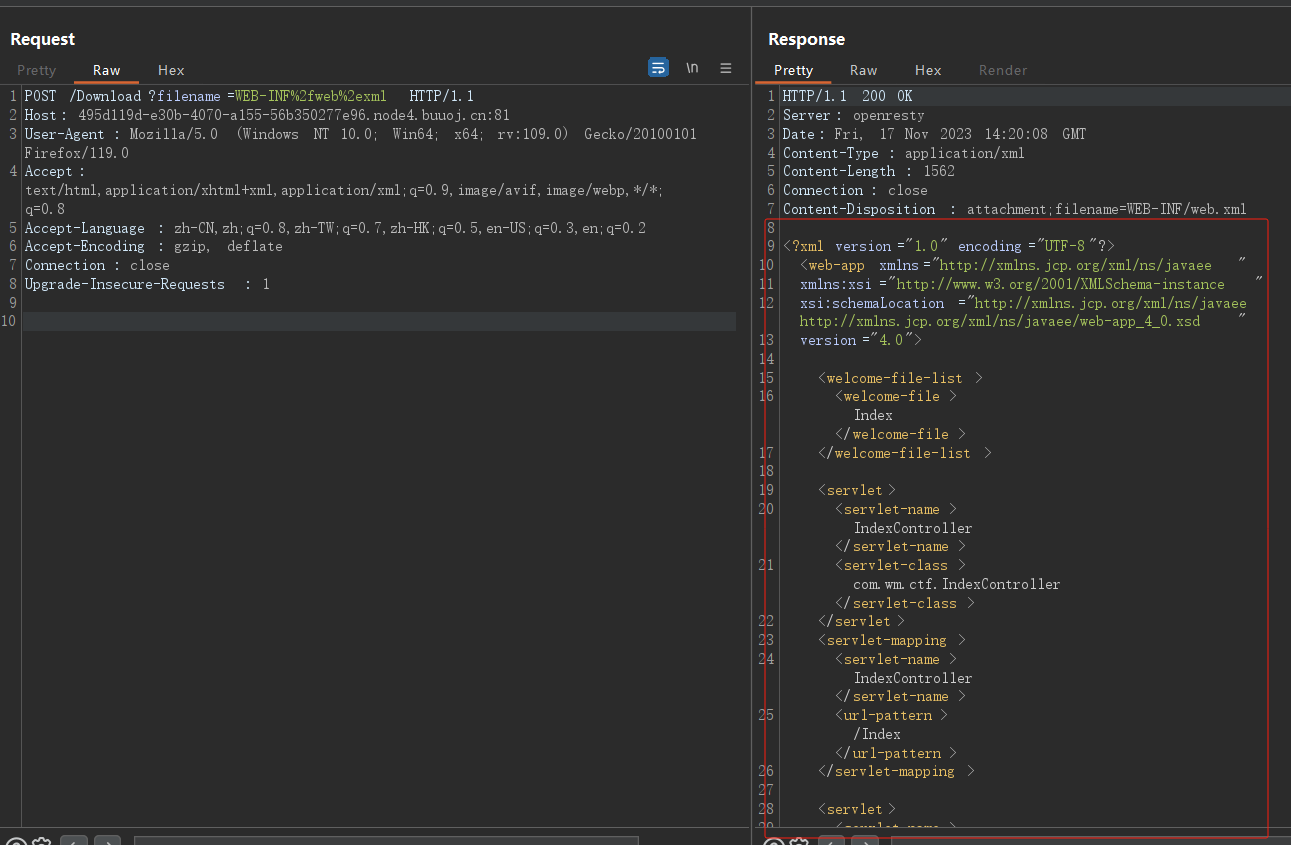Click the Content-Length: 1562 header

(868, 171)
